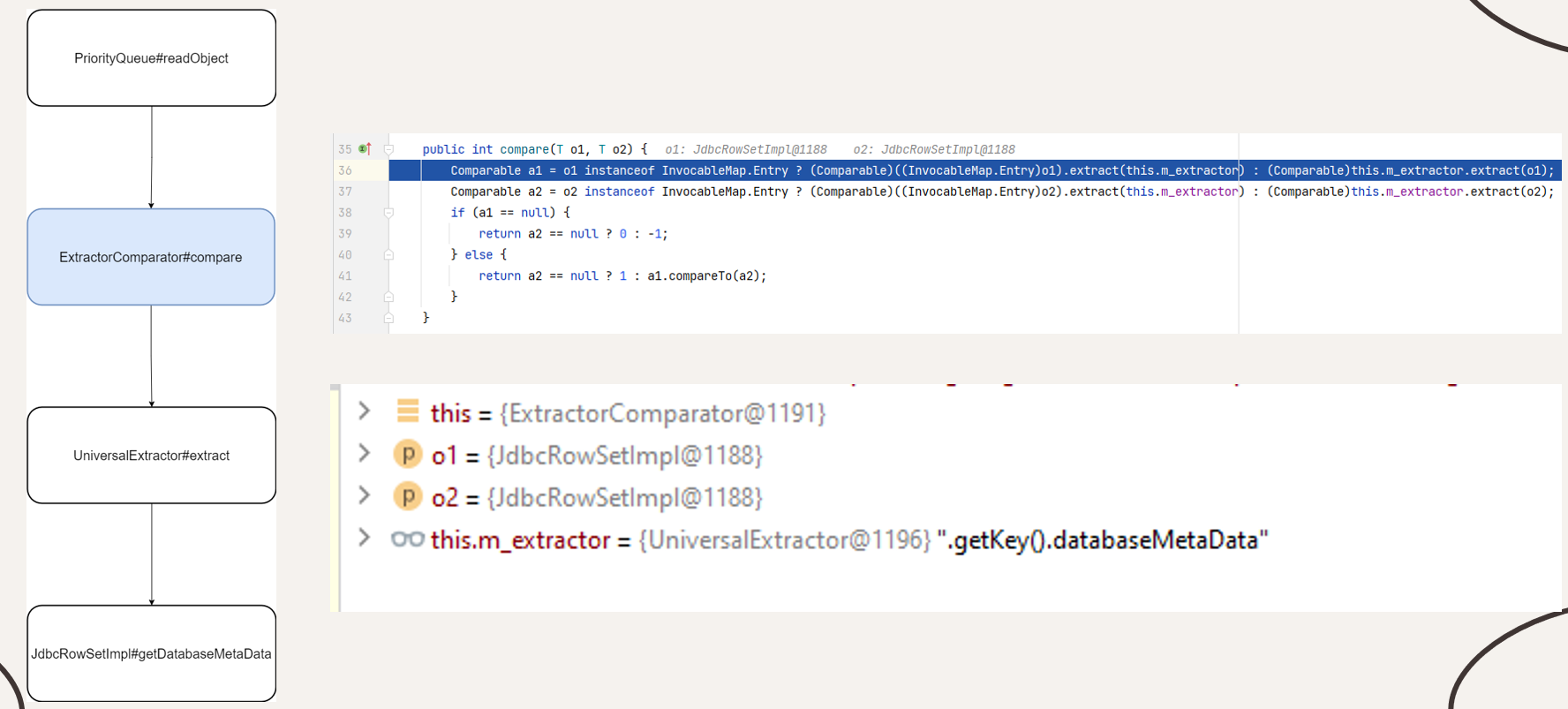Click line number 36 in the gutter
The image size is (1568, 709).
pyautogui.click(x=345, y=170)
